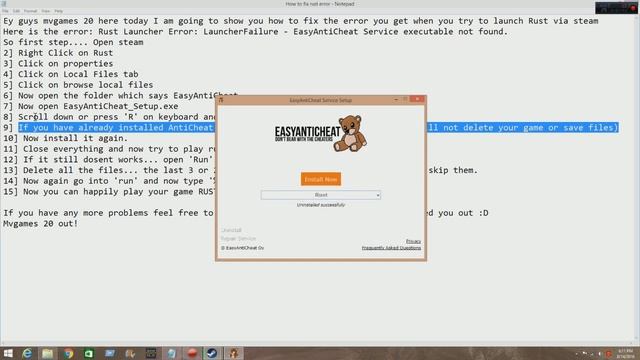Open the Notepad File menu
This screenshot has height=360, width=640.
(5, 11)
